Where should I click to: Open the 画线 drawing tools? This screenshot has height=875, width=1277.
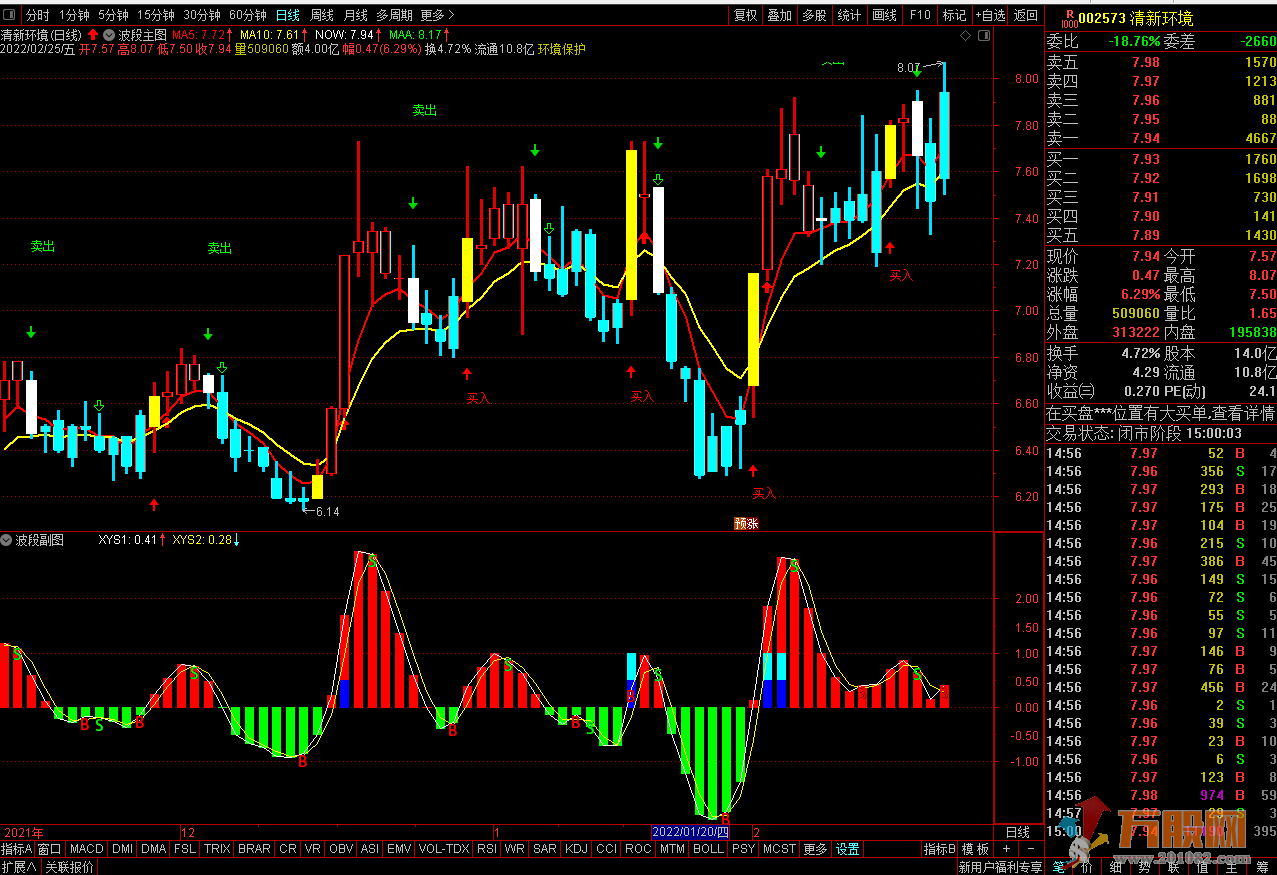point(884,15)
